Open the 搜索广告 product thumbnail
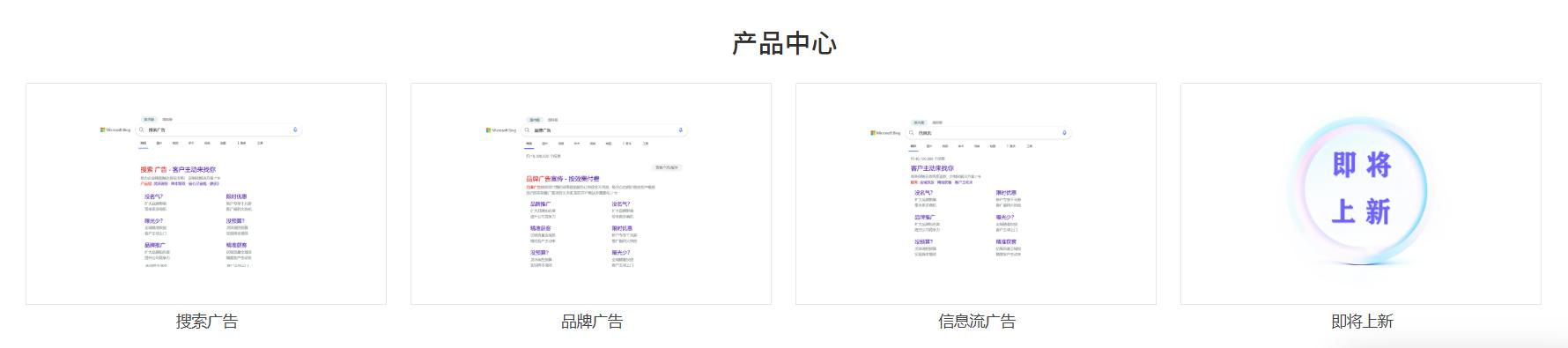The height and width of the screenshot is (348, 1568). [206, 194]
